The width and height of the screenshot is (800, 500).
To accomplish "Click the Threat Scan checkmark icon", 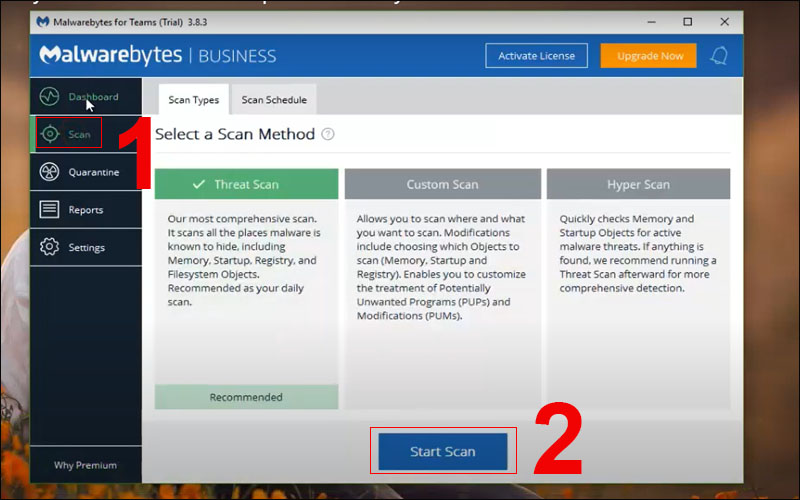I will (x=199, y=184).
